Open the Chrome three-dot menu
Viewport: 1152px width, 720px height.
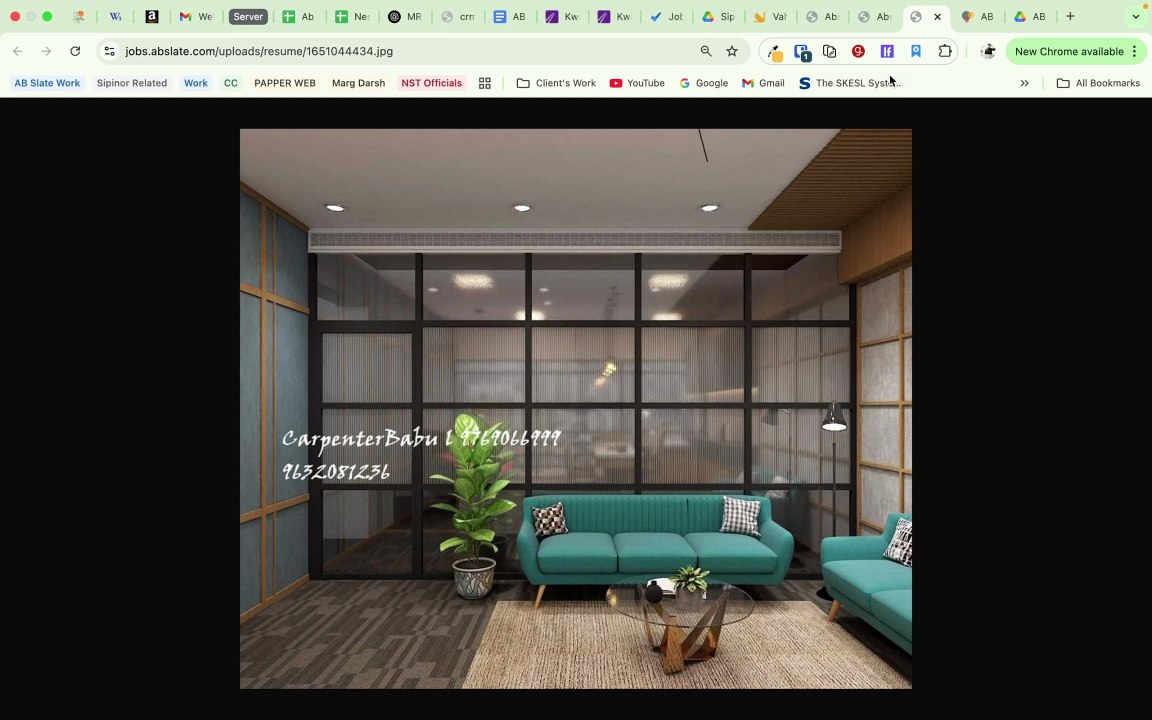[x=1135, y=51]
